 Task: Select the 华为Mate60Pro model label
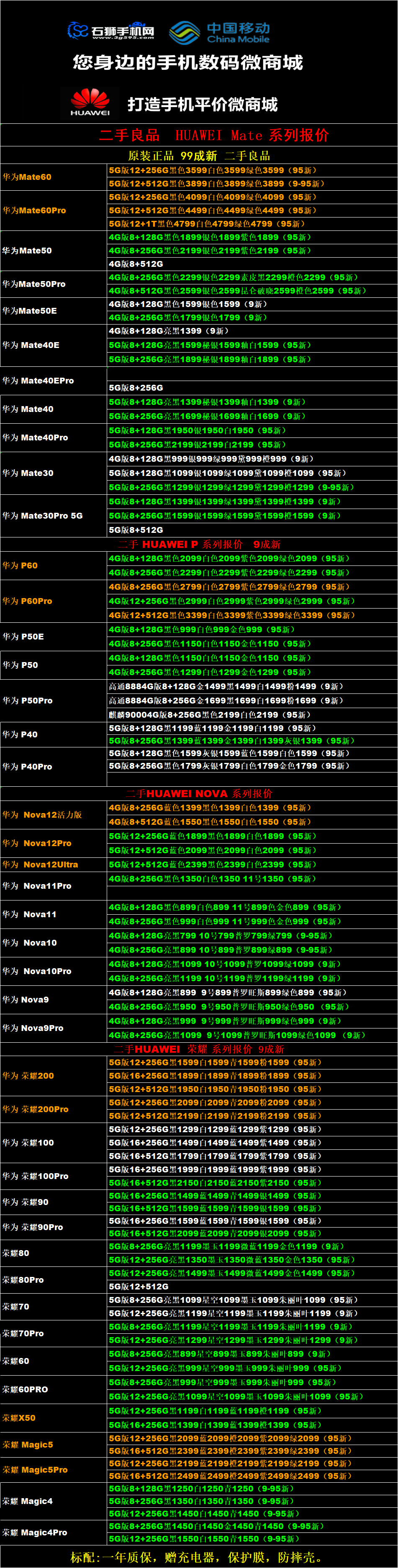click(x=34, y=211)
